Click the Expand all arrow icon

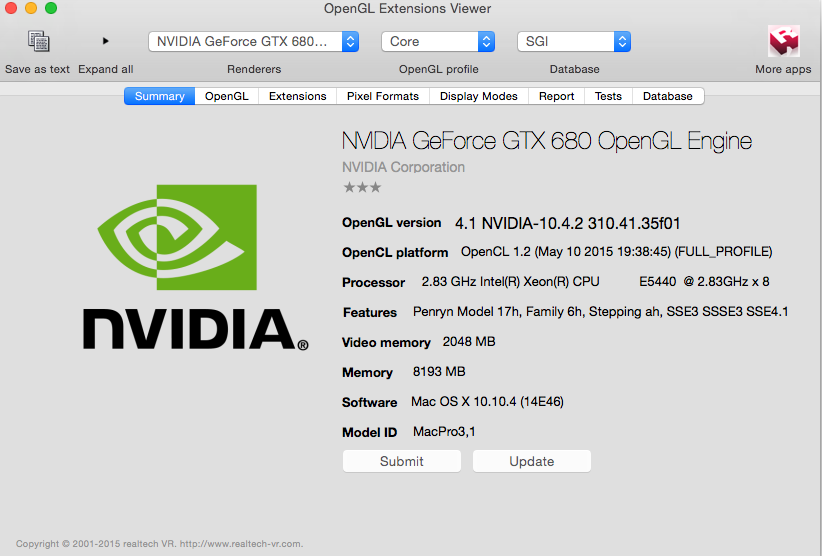pos(105,41)
